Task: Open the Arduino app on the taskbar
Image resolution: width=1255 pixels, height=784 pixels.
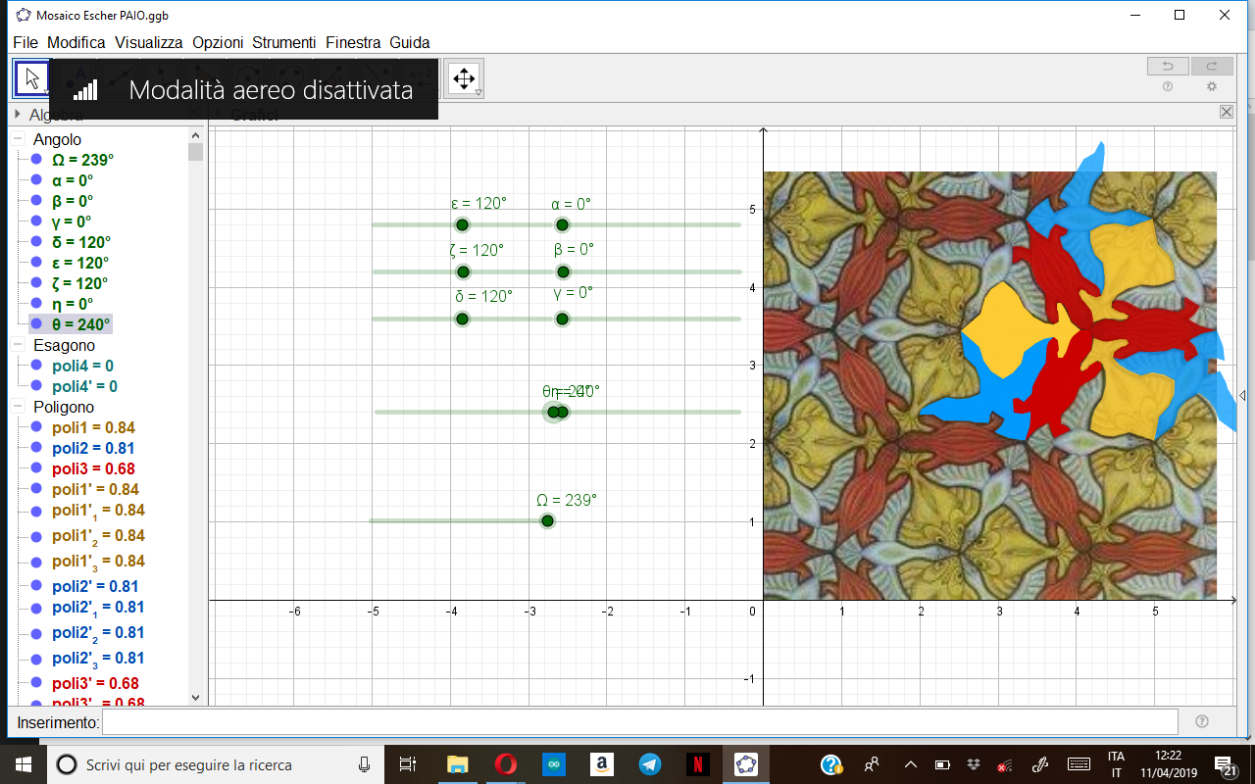Action: (x=553, y=765)
